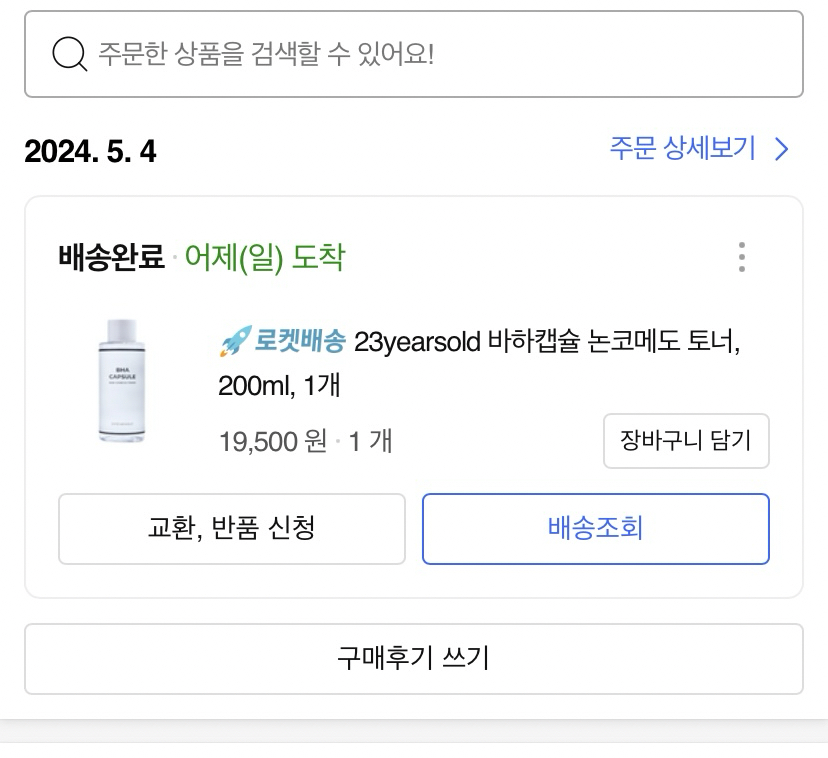Click the 구매후기 쓰기 write review button

[x=414, y=659]
